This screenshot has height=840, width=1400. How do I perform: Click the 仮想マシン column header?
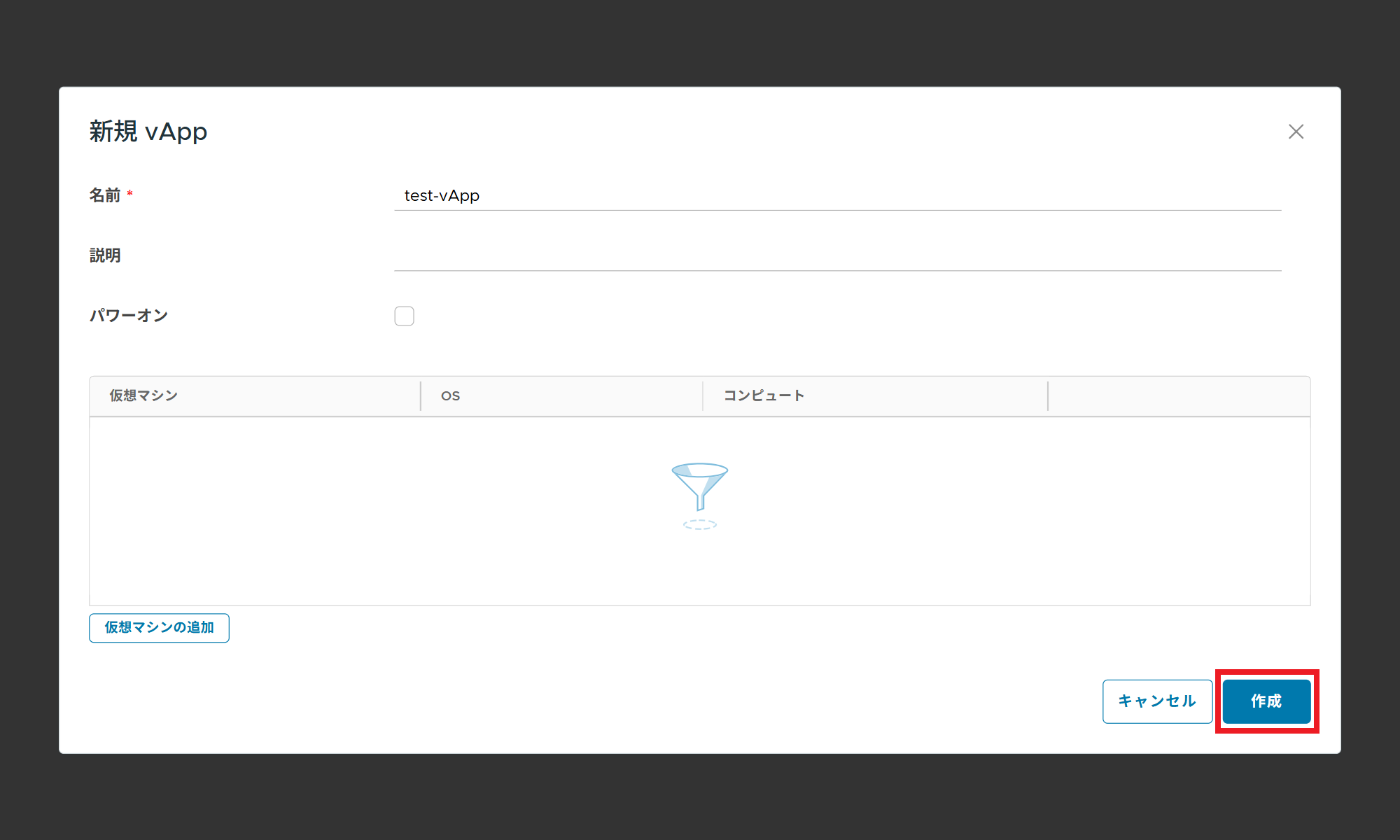coord(143,395)
